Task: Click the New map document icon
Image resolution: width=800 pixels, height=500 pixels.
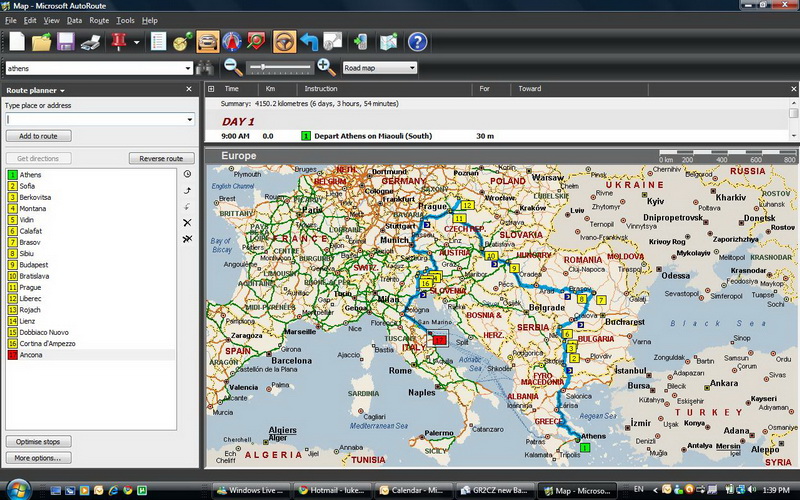Action: (x=17, y=42)
